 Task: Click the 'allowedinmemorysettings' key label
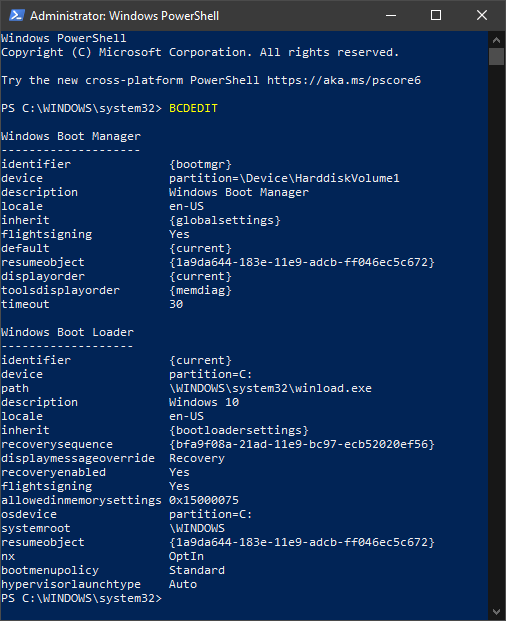coord(82,500)
